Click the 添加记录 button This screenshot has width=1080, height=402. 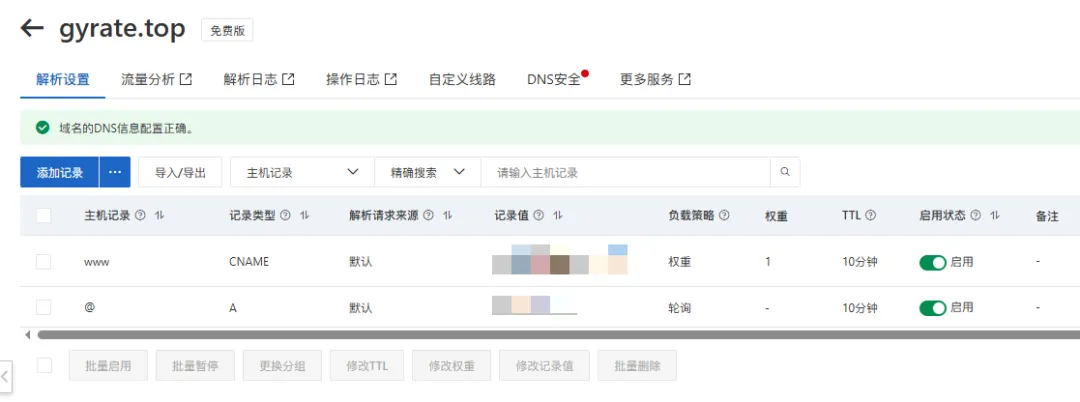tap(60, 172)
